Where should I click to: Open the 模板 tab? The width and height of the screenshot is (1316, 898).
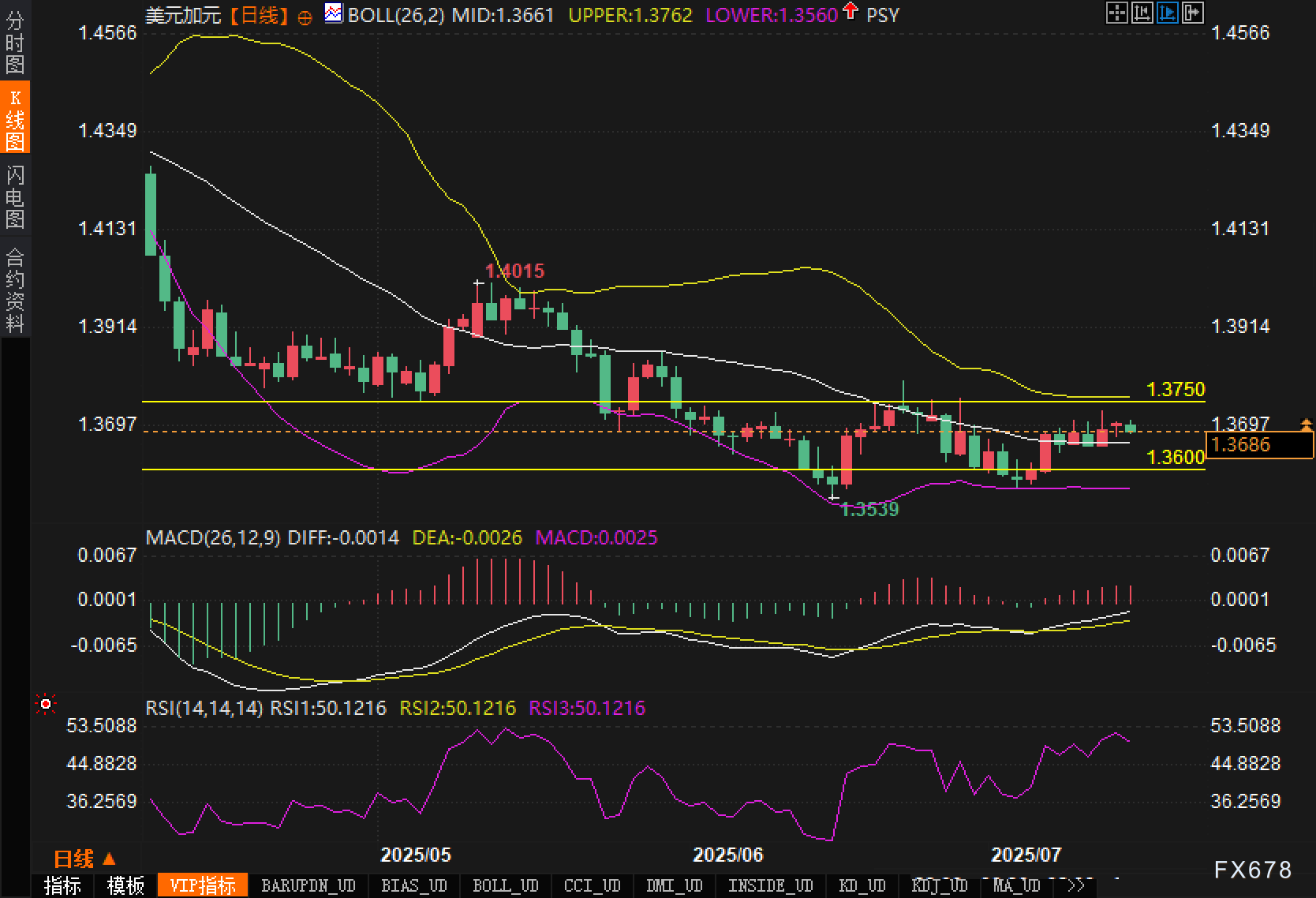tap(125, 885)
